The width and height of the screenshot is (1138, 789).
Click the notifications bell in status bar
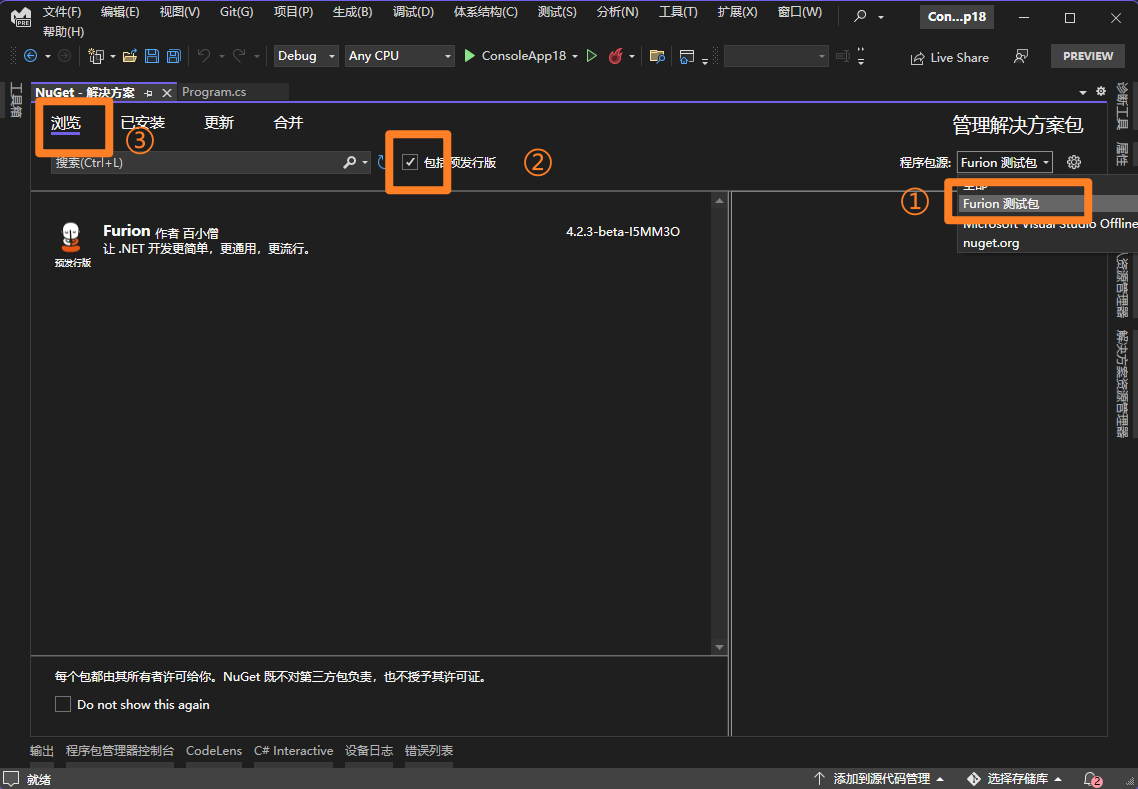tap(1091, 778)
